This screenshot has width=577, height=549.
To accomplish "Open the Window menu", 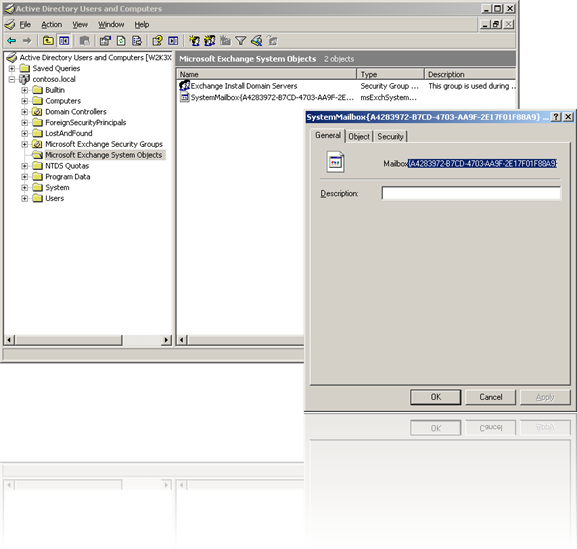I will coord(111,25).
